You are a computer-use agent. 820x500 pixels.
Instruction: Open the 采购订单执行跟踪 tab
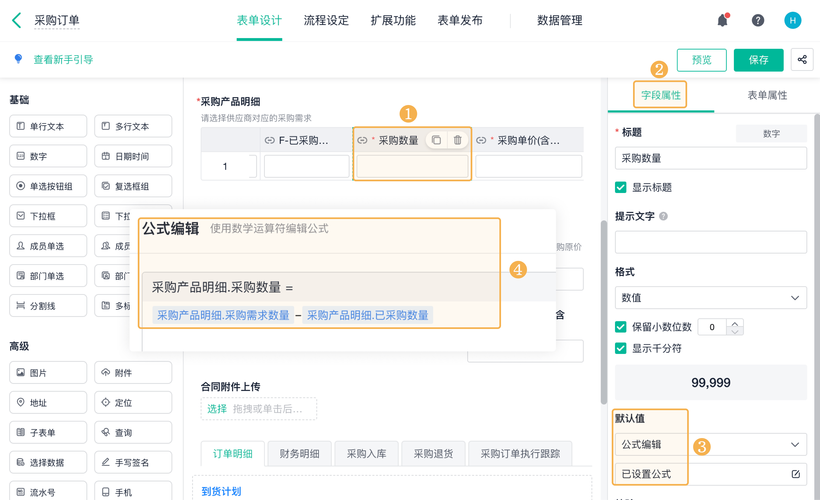(520, 453)
